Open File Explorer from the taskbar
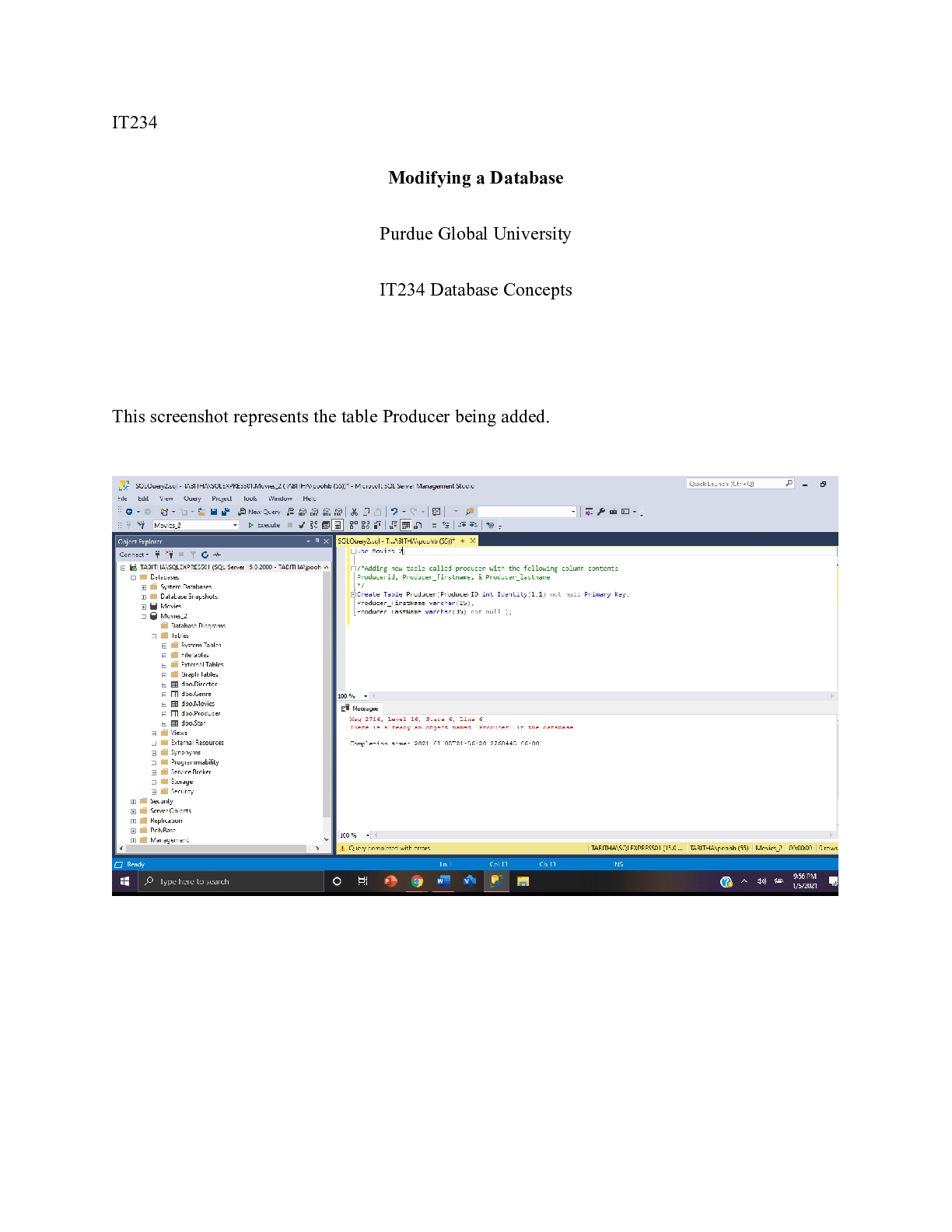The height and width of the screenshot is (1232, 952). [523, 881]
